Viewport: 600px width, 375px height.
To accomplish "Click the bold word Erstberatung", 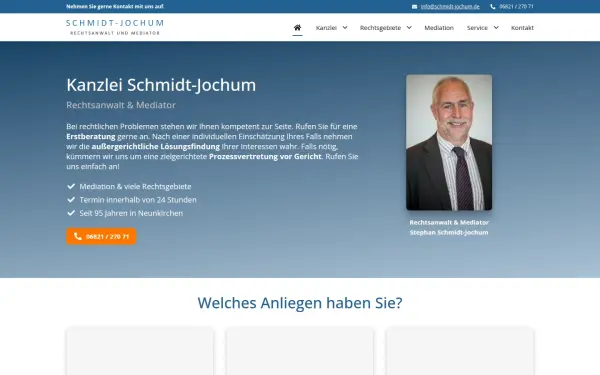I will pos(91,137).
